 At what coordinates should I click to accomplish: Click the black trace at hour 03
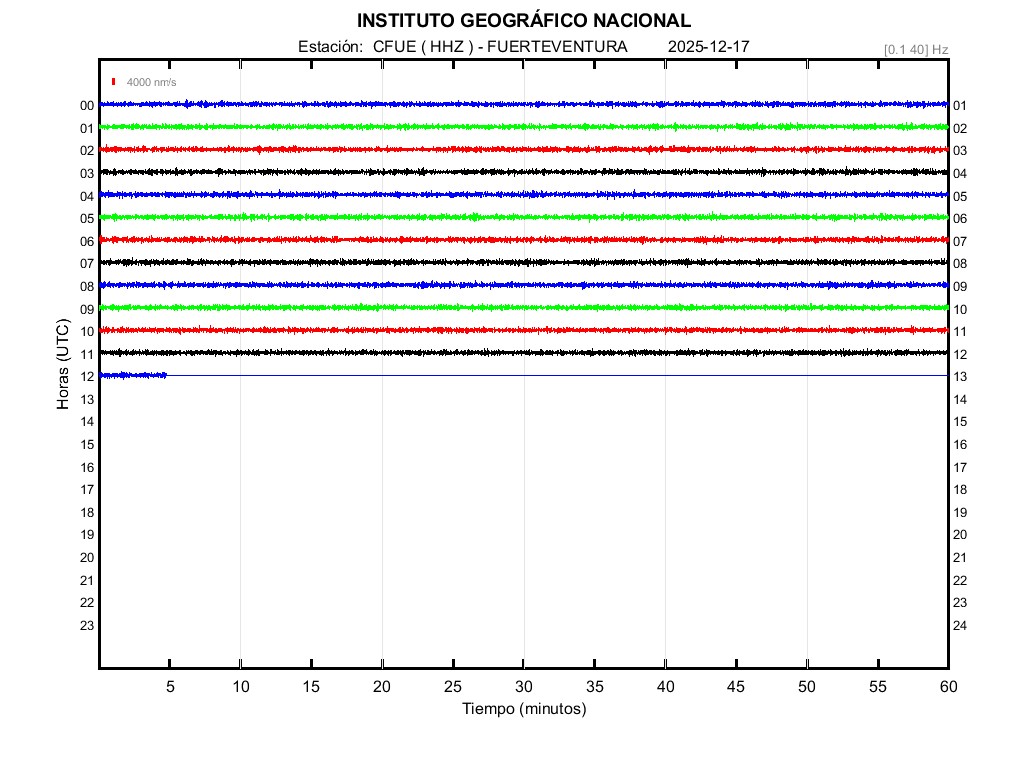523,172
